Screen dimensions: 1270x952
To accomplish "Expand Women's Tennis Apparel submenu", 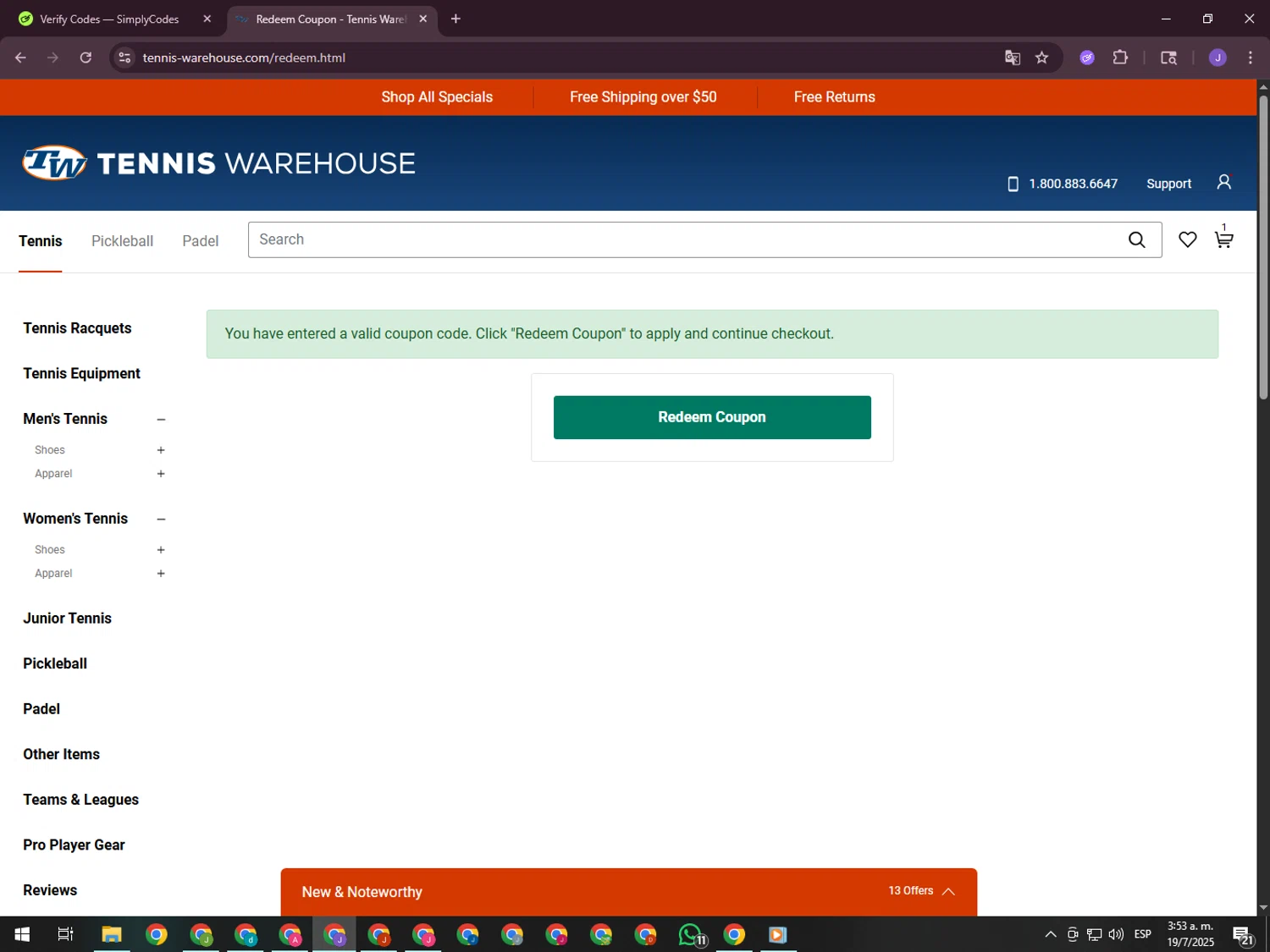I will 161,574.
